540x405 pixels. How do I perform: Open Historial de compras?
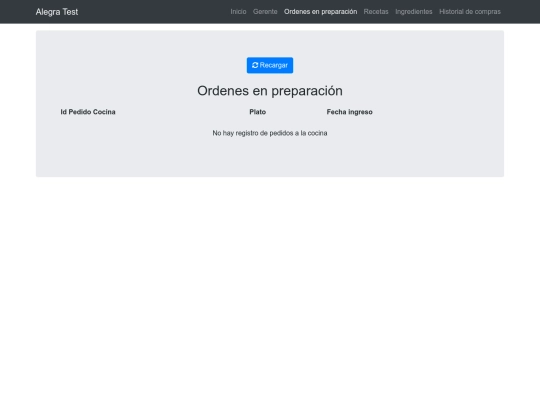[x=470, y=12]
